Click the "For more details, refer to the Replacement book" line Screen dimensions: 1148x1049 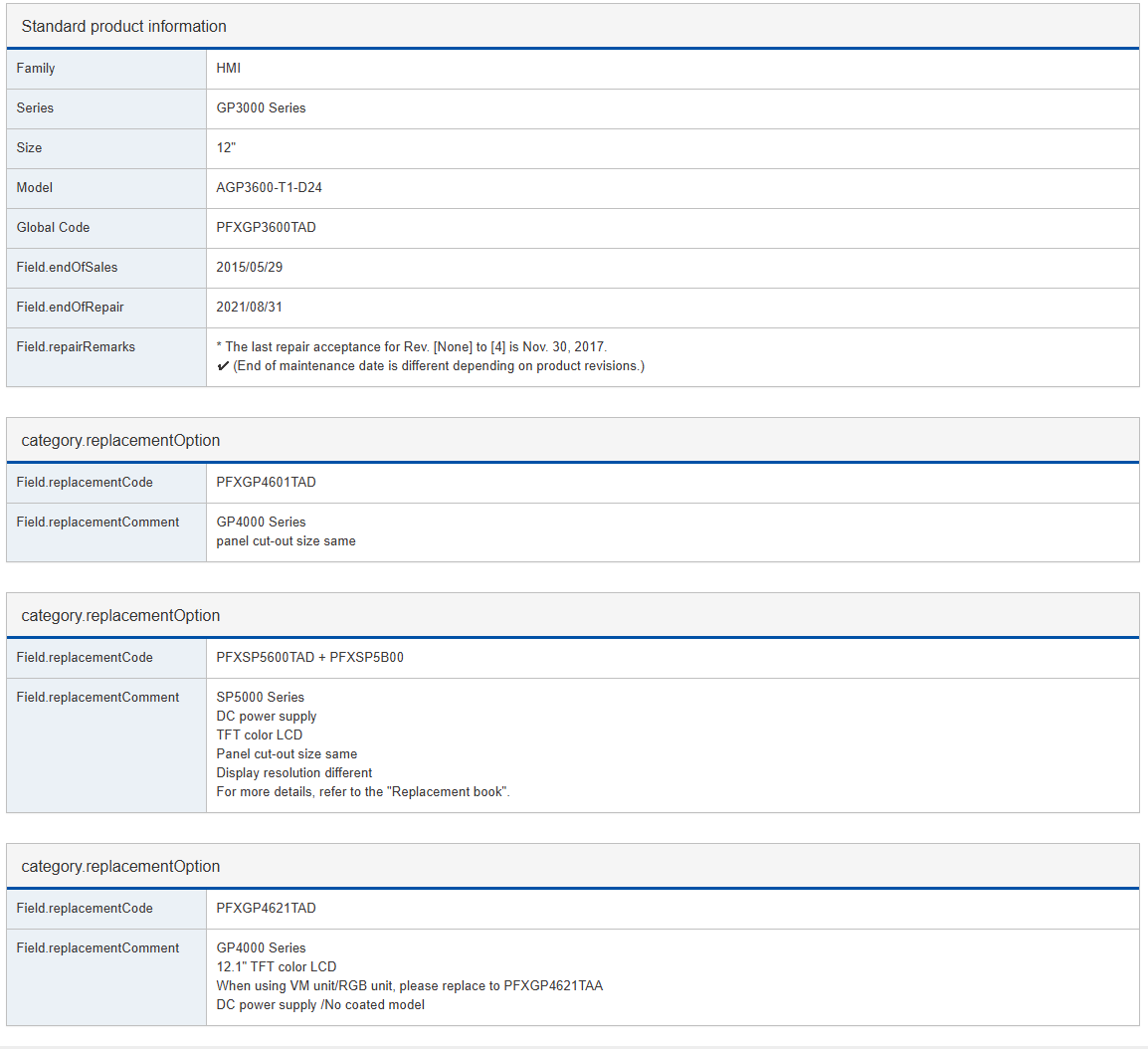click(x=363, y=792)
